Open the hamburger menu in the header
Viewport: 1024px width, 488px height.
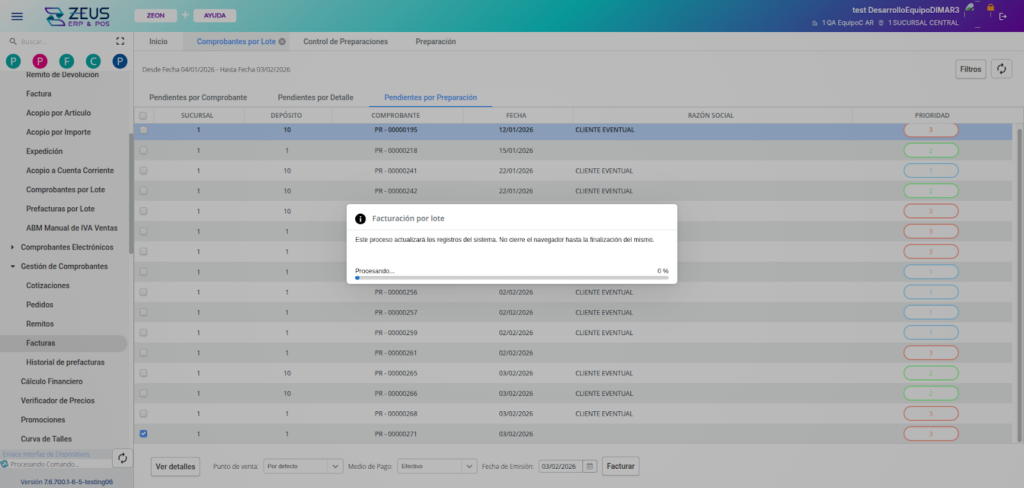click(16, 16)
